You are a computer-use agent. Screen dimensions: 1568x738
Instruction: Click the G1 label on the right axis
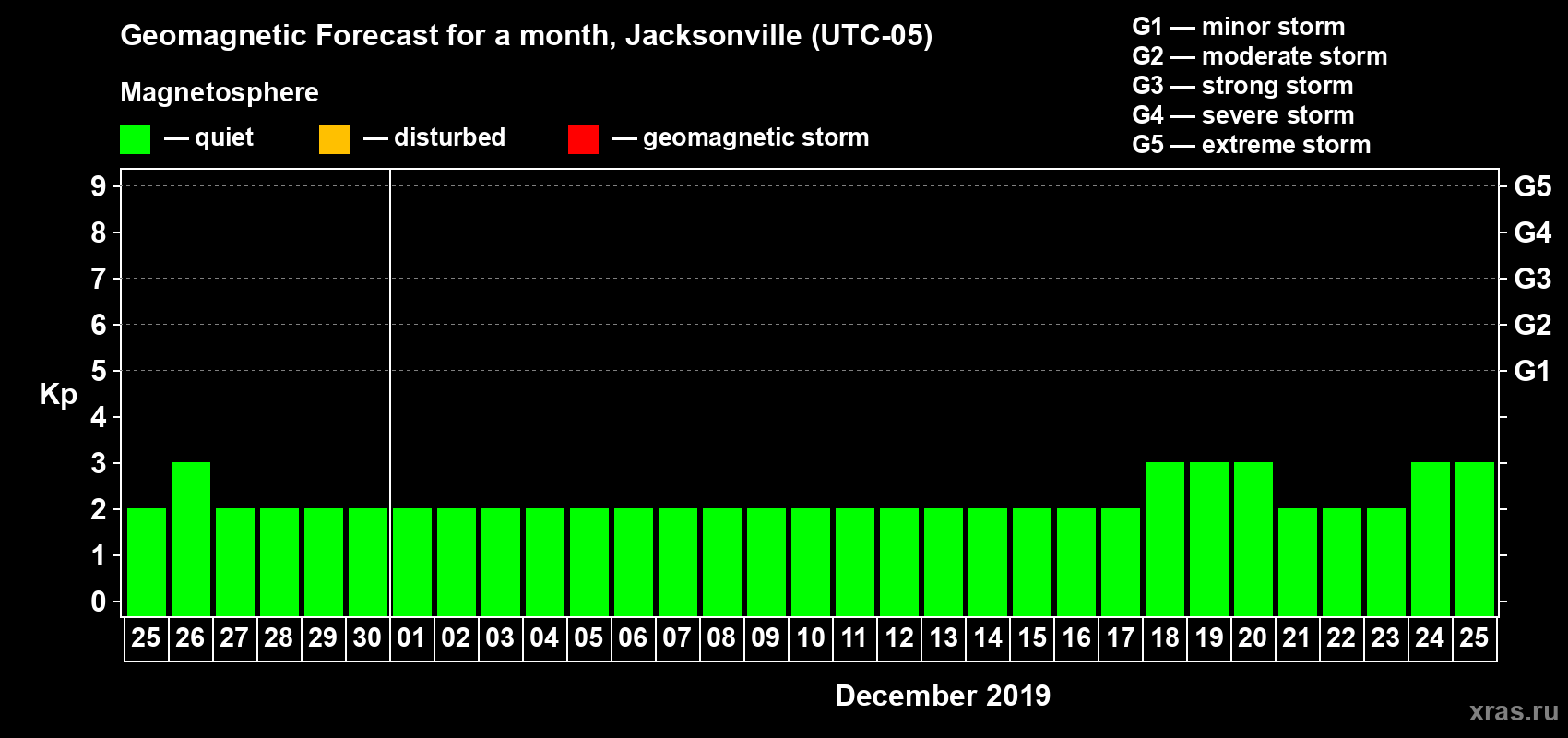click(1532, 372)
